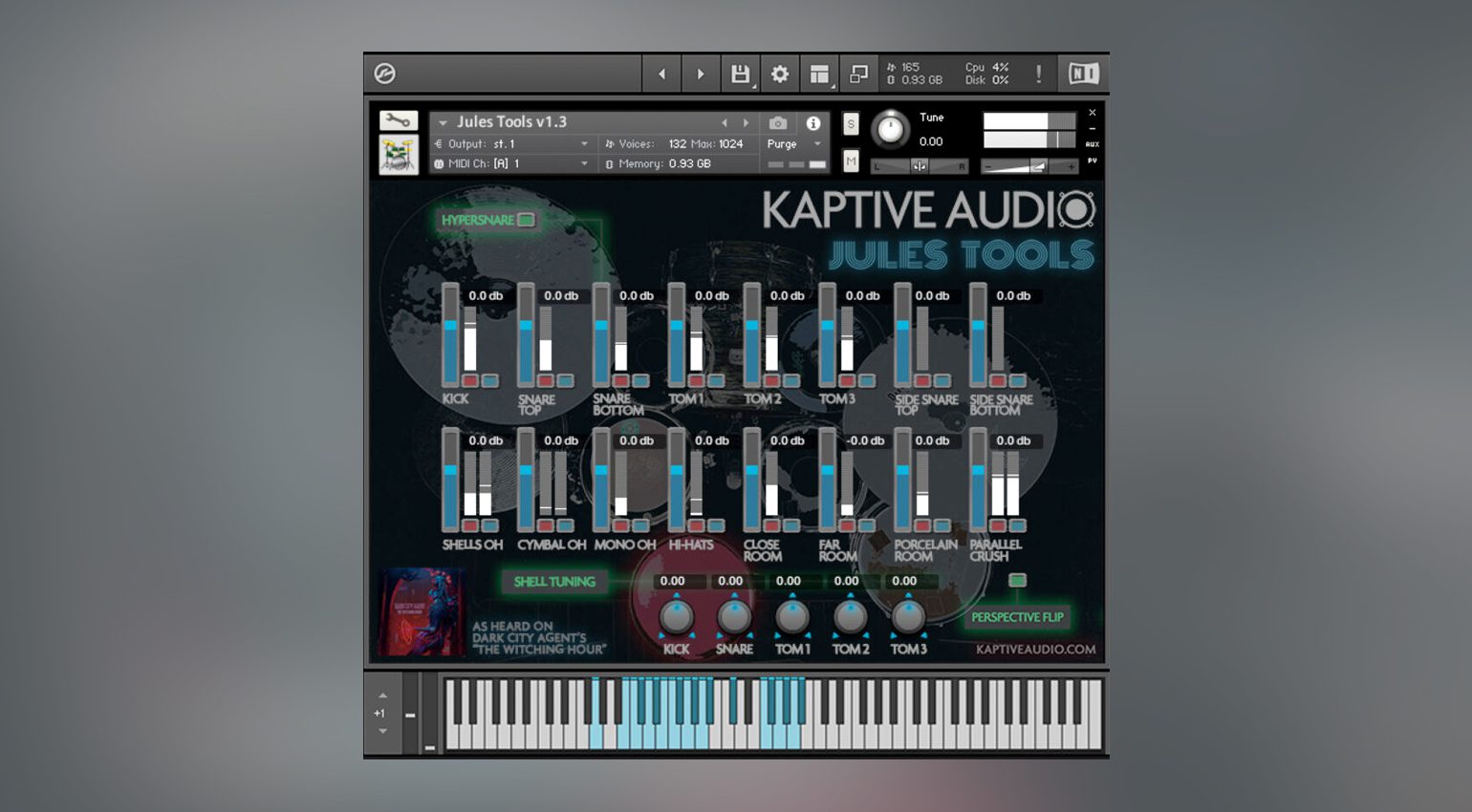
Task: Click the SNARE BOTTOM volume fader handle
Action: [601, 325]
